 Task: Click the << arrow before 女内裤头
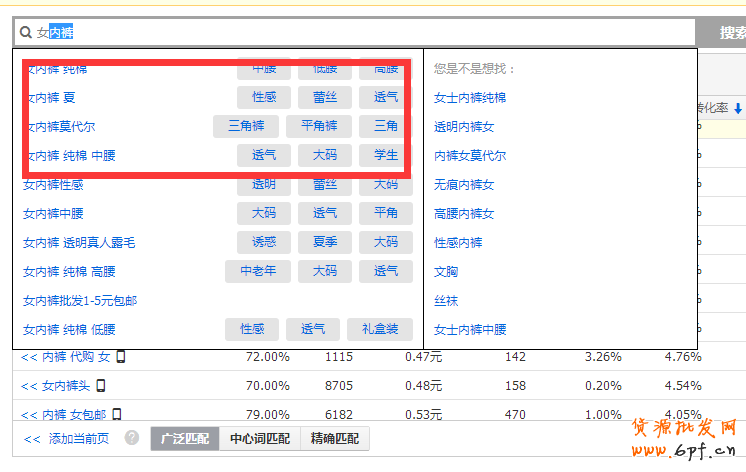tap(30, 385)
